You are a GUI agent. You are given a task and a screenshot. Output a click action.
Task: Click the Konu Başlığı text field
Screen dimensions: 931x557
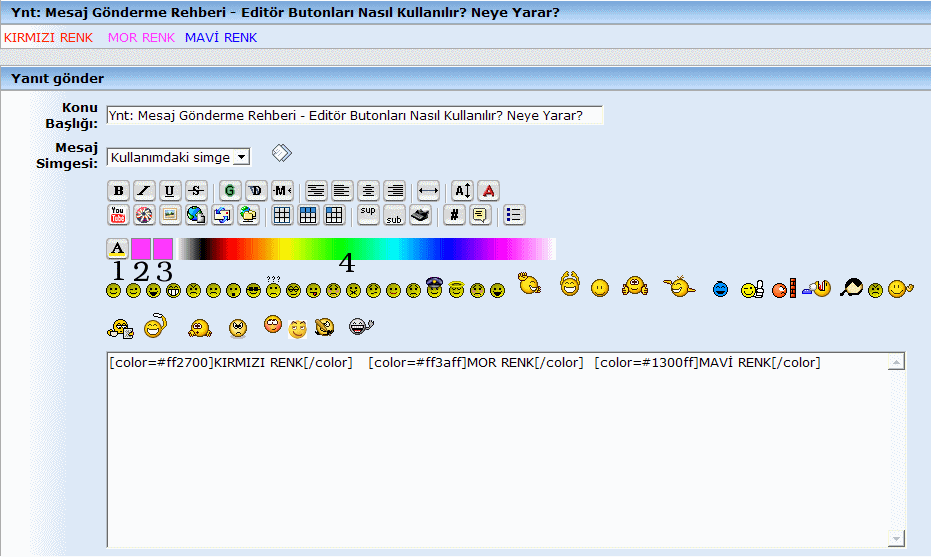355,115
